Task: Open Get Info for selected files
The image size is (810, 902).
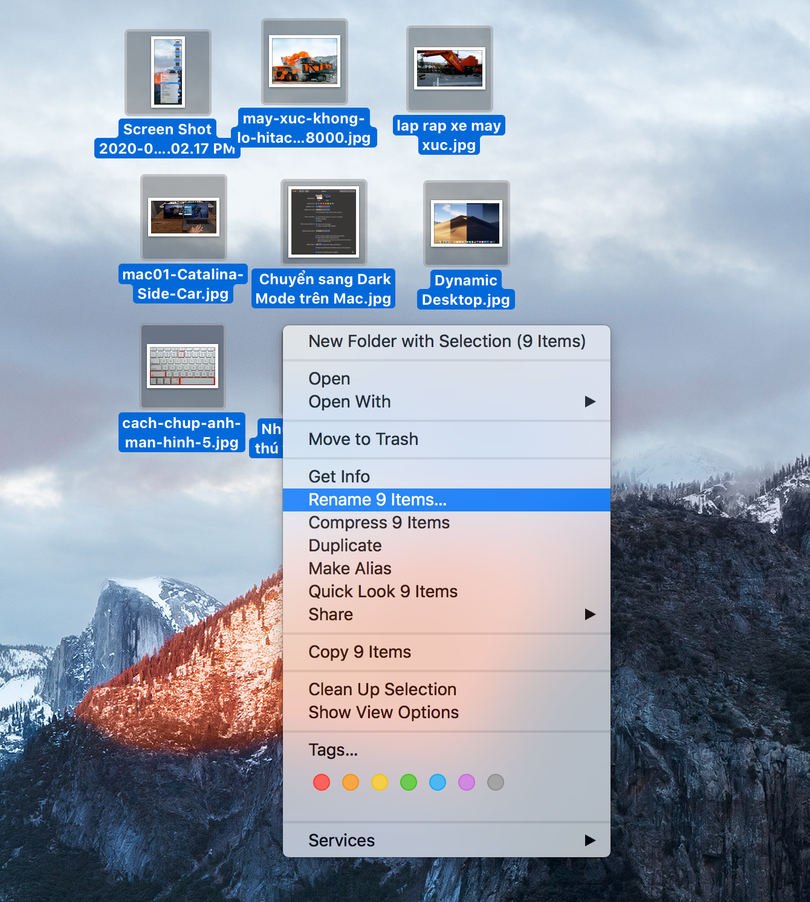Action: 339,477
